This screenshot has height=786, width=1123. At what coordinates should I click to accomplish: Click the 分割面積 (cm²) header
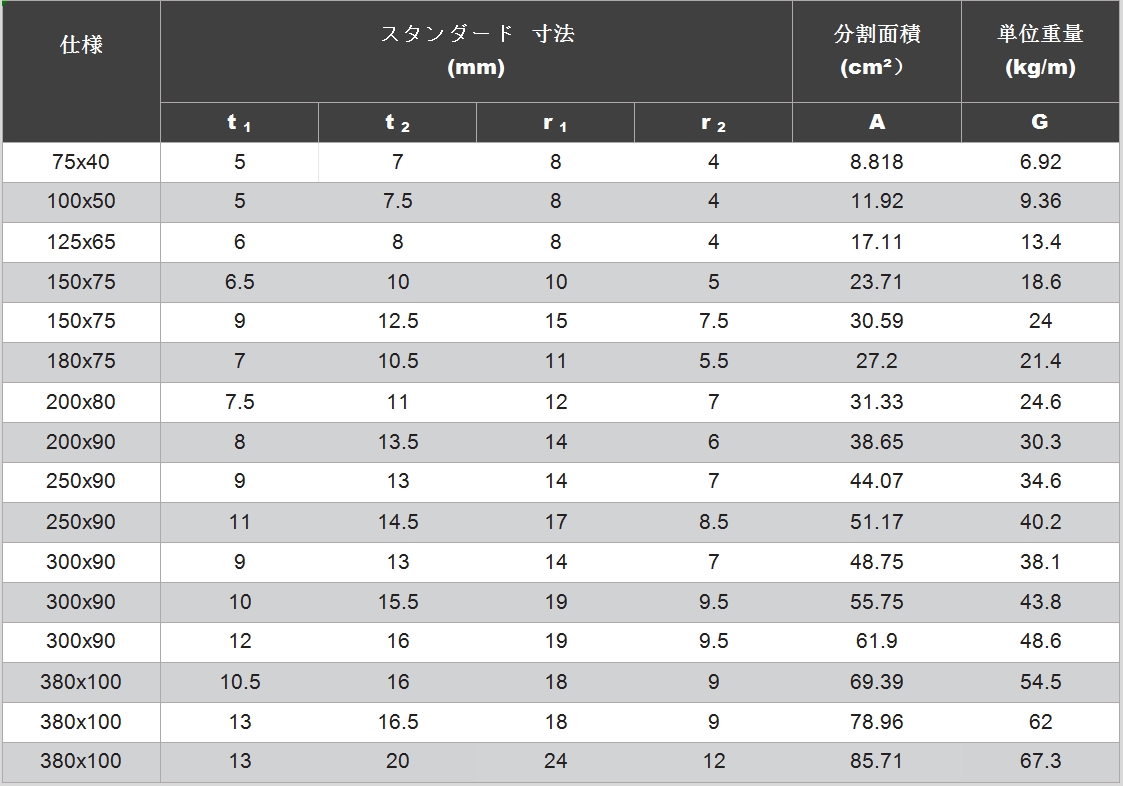(x=876, y=50)
